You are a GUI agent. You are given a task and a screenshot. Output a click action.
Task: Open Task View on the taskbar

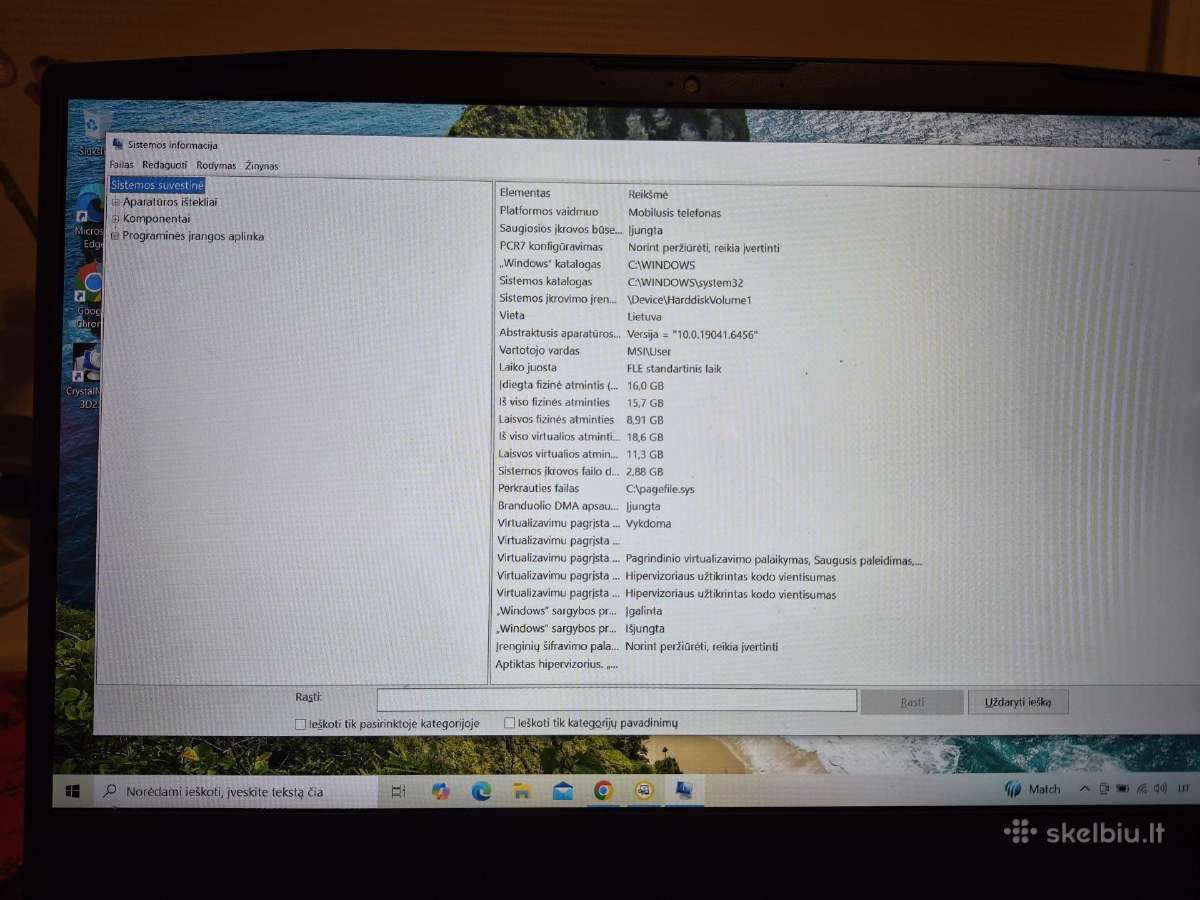point(398,792)
